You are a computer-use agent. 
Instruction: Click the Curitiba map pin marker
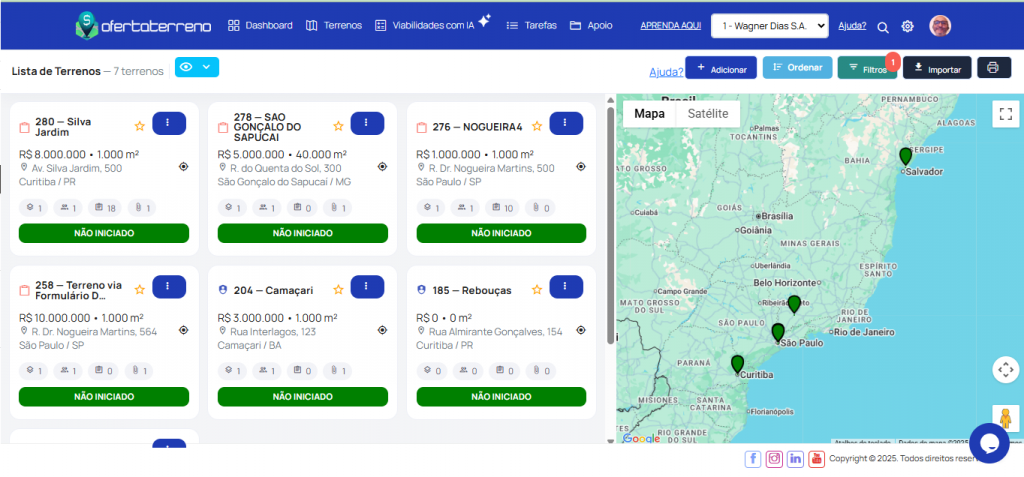pyautogui.click(x=737, y=364)
